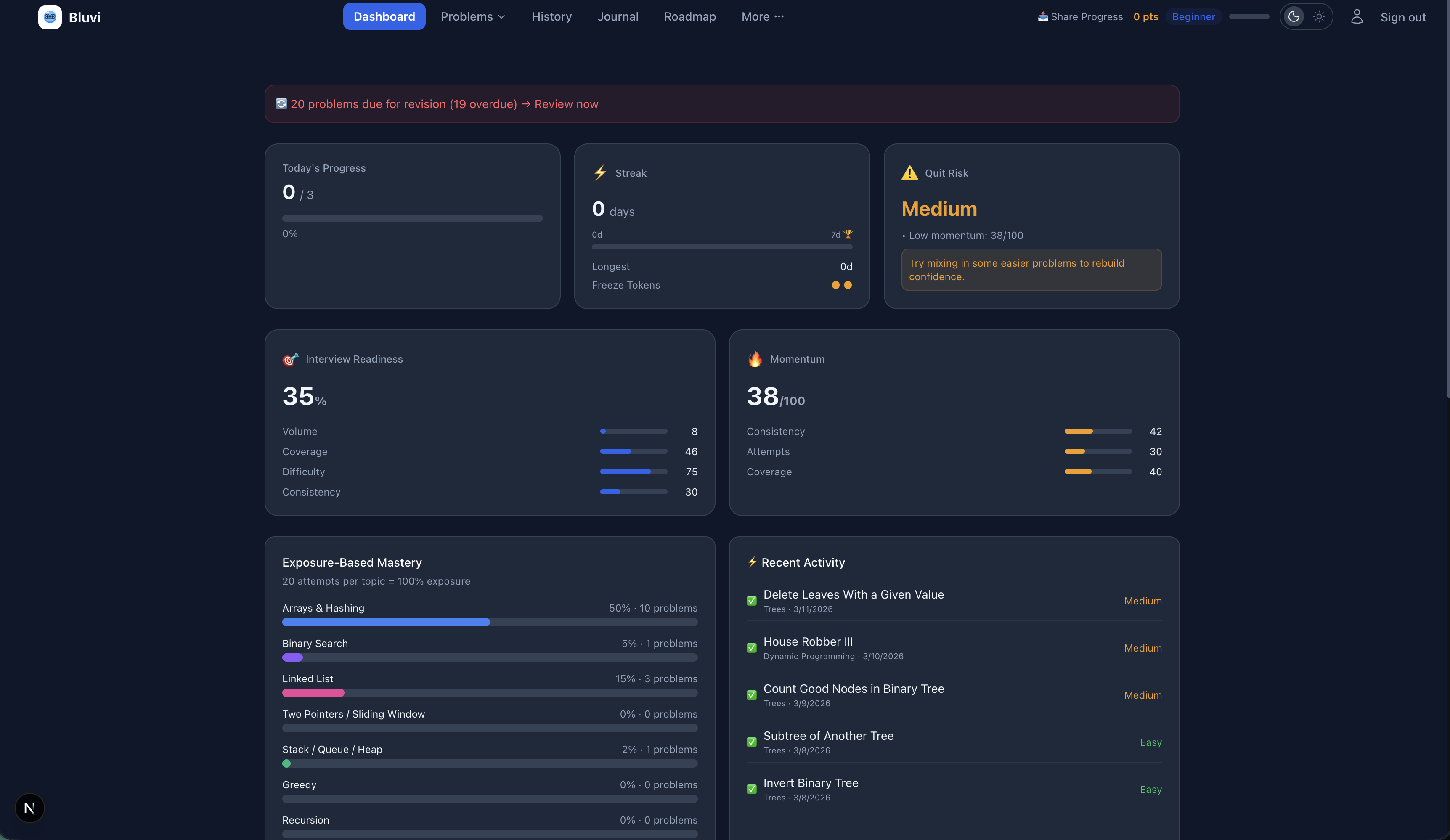Screen dimensions: 1450x840
Task: Click the Quit Risk warning triangle icon
Action: [x=909, y=172]
